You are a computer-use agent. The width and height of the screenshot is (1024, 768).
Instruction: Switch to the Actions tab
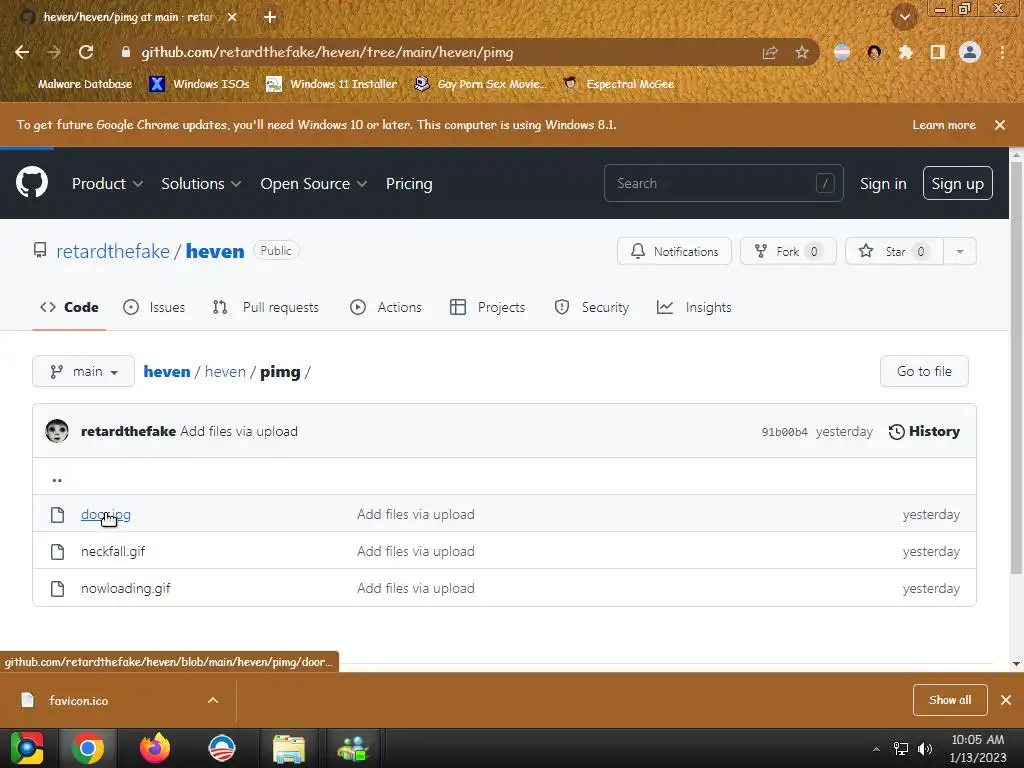(x=386, y=307)
